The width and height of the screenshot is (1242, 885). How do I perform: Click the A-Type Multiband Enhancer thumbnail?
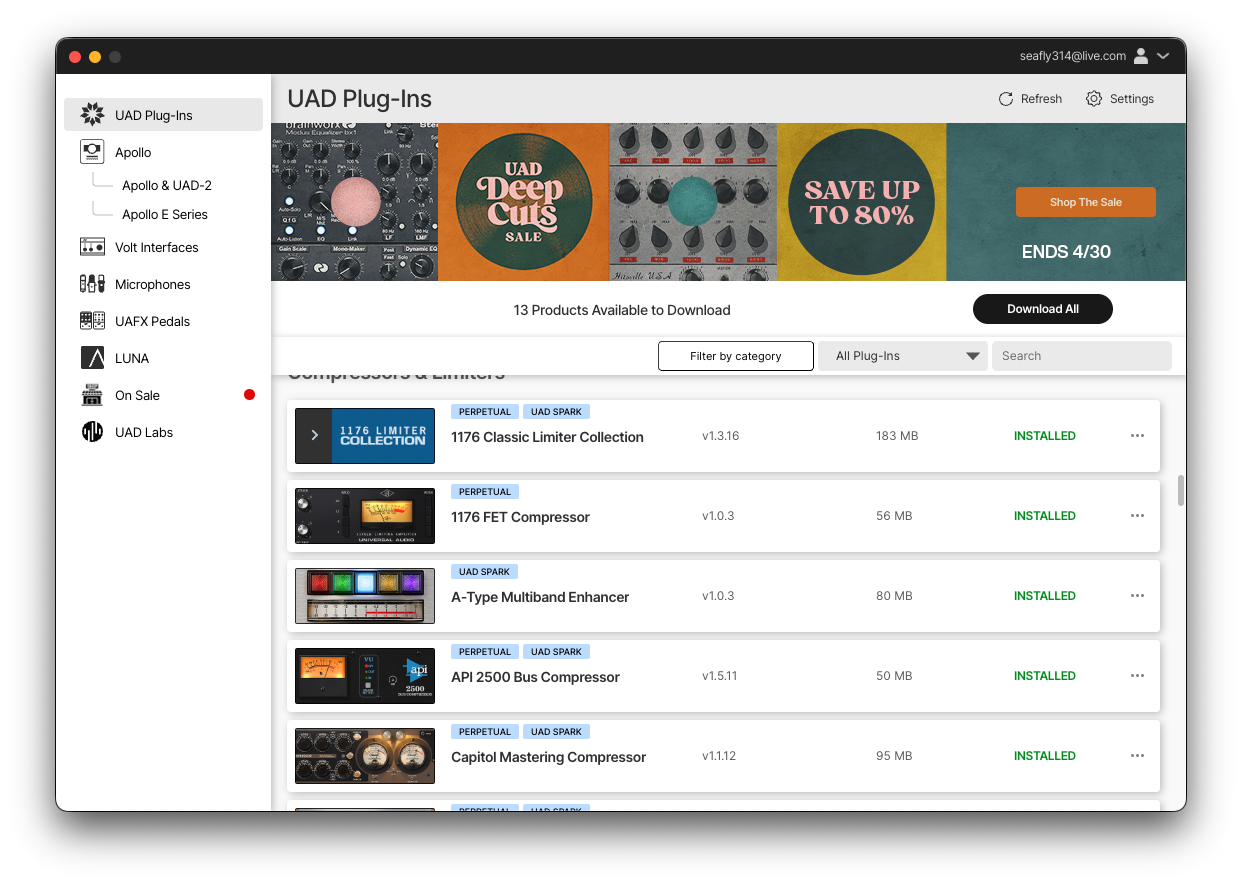[365, 596]
